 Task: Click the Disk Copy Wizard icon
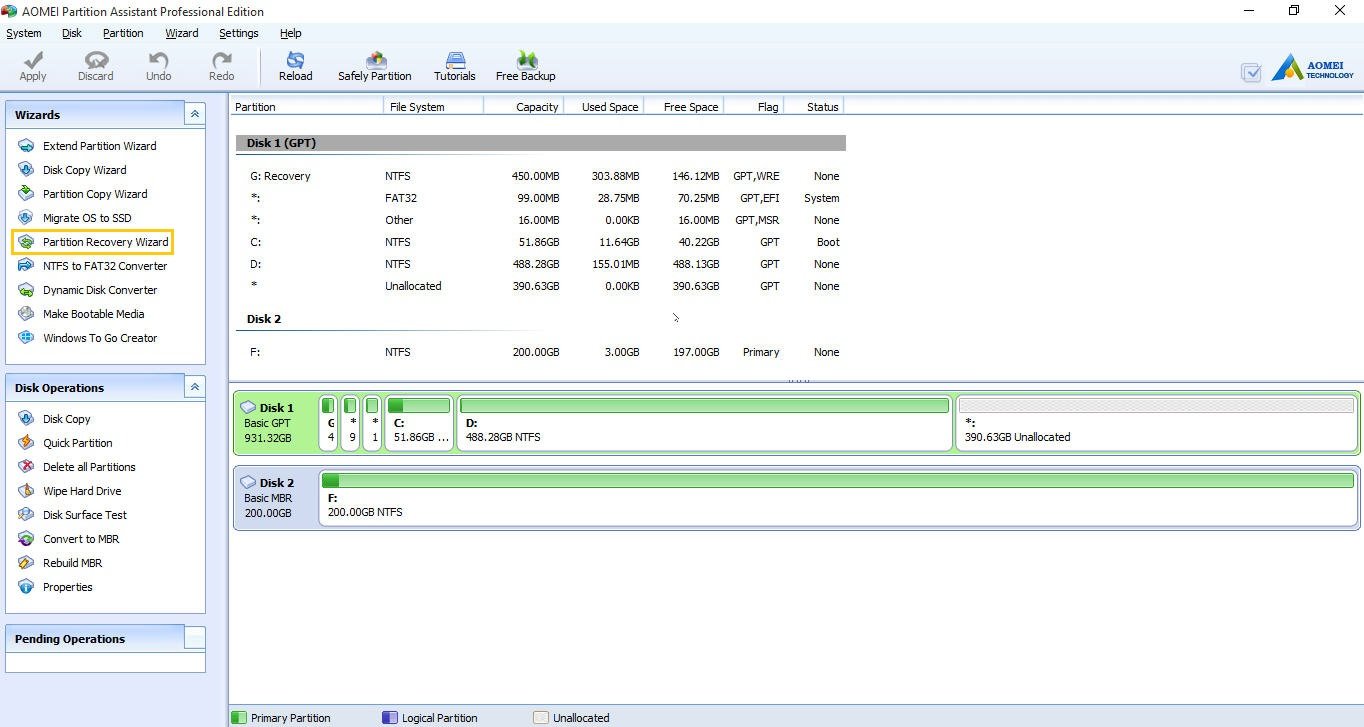tap(26, 170)
